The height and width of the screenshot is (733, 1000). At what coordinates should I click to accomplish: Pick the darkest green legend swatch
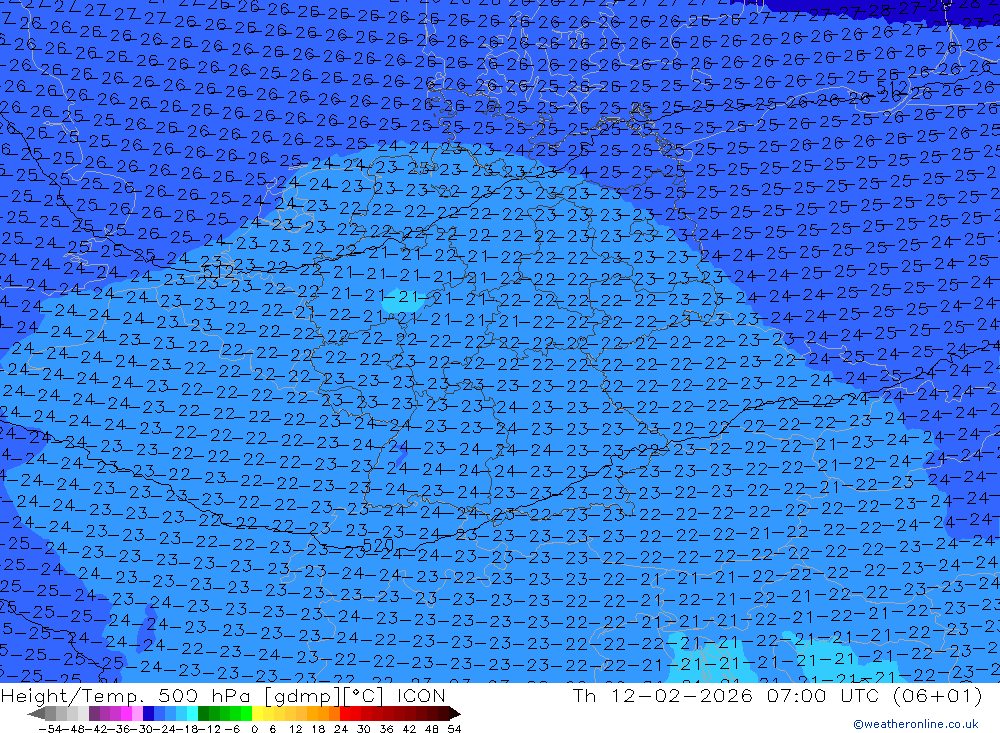(203, 713)
